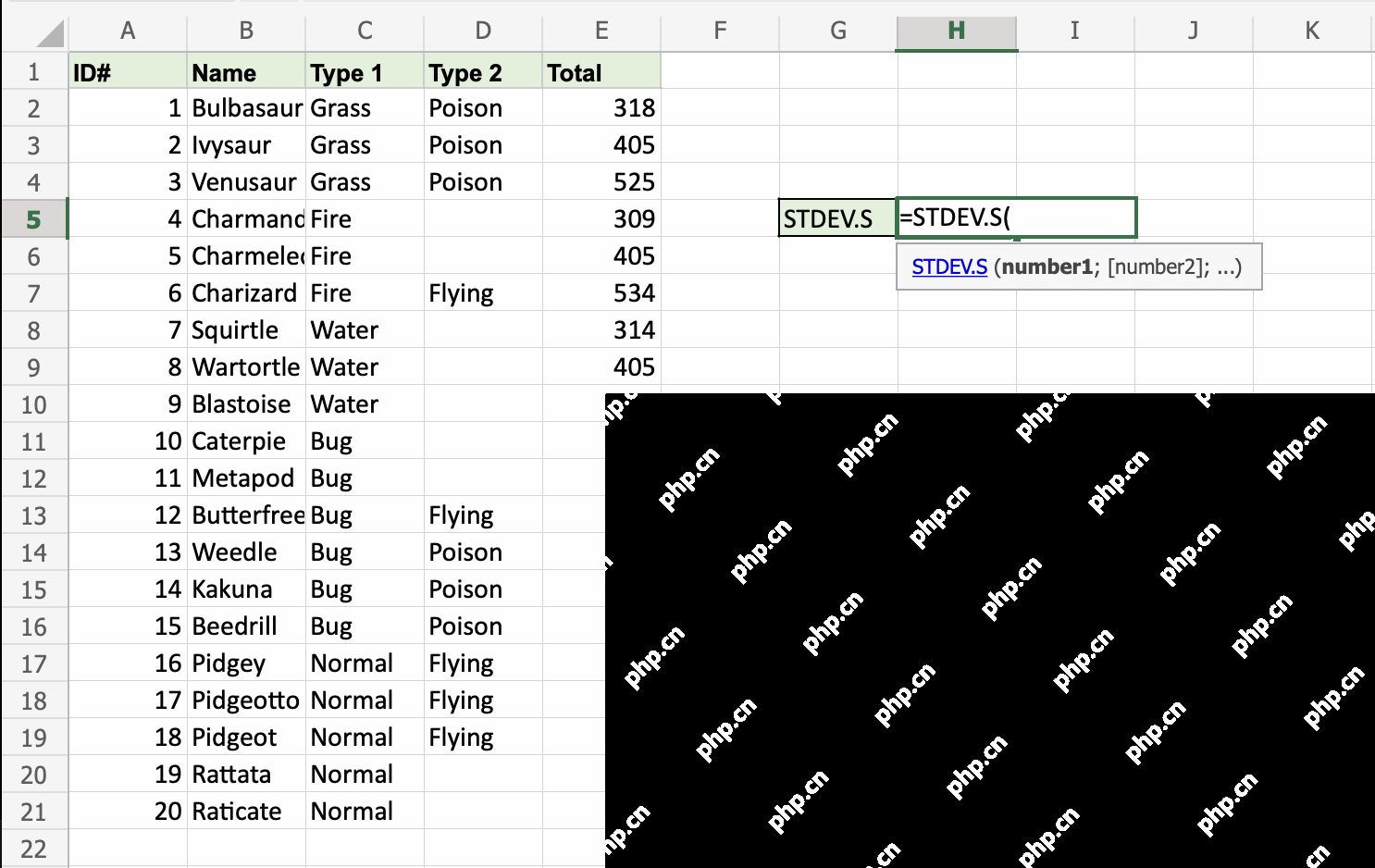The width and height of the screenshot is (1375, 868).
Task: Click the Charizard name cell
Action: [246, 293]
